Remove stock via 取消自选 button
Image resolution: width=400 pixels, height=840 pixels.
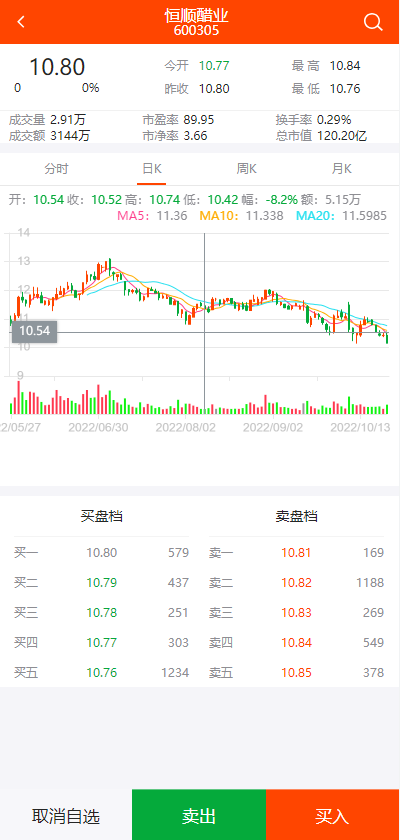coord(66,815)
